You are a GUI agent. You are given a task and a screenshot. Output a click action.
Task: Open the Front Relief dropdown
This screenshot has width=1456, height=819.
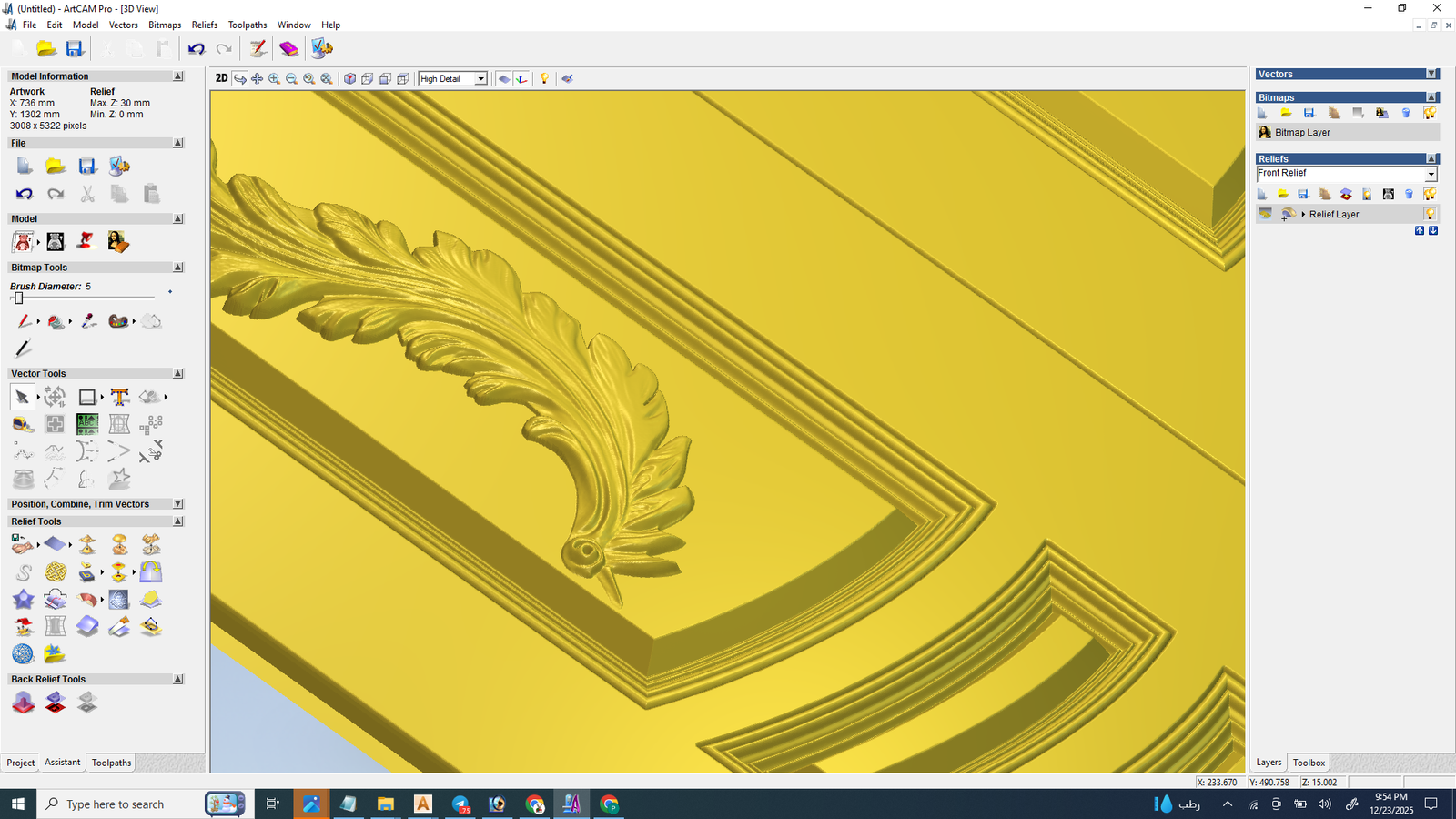[1431, 174]
